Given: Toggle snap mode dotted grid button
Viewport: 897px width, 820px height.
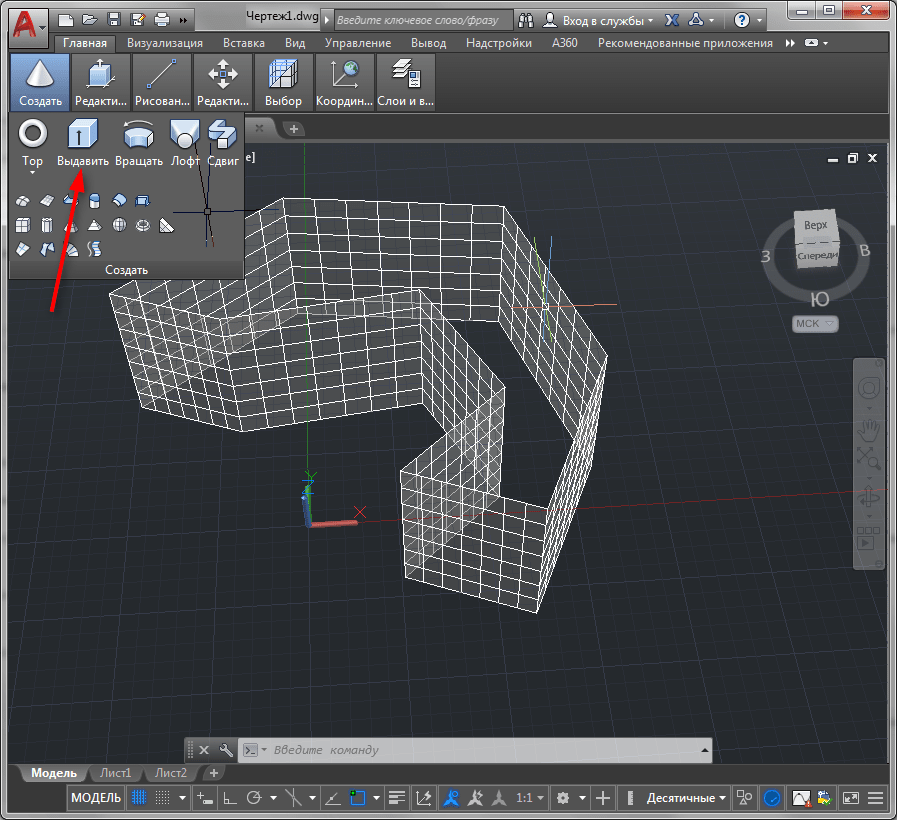Looking at the screenshot, I should [x=163, y=798].
